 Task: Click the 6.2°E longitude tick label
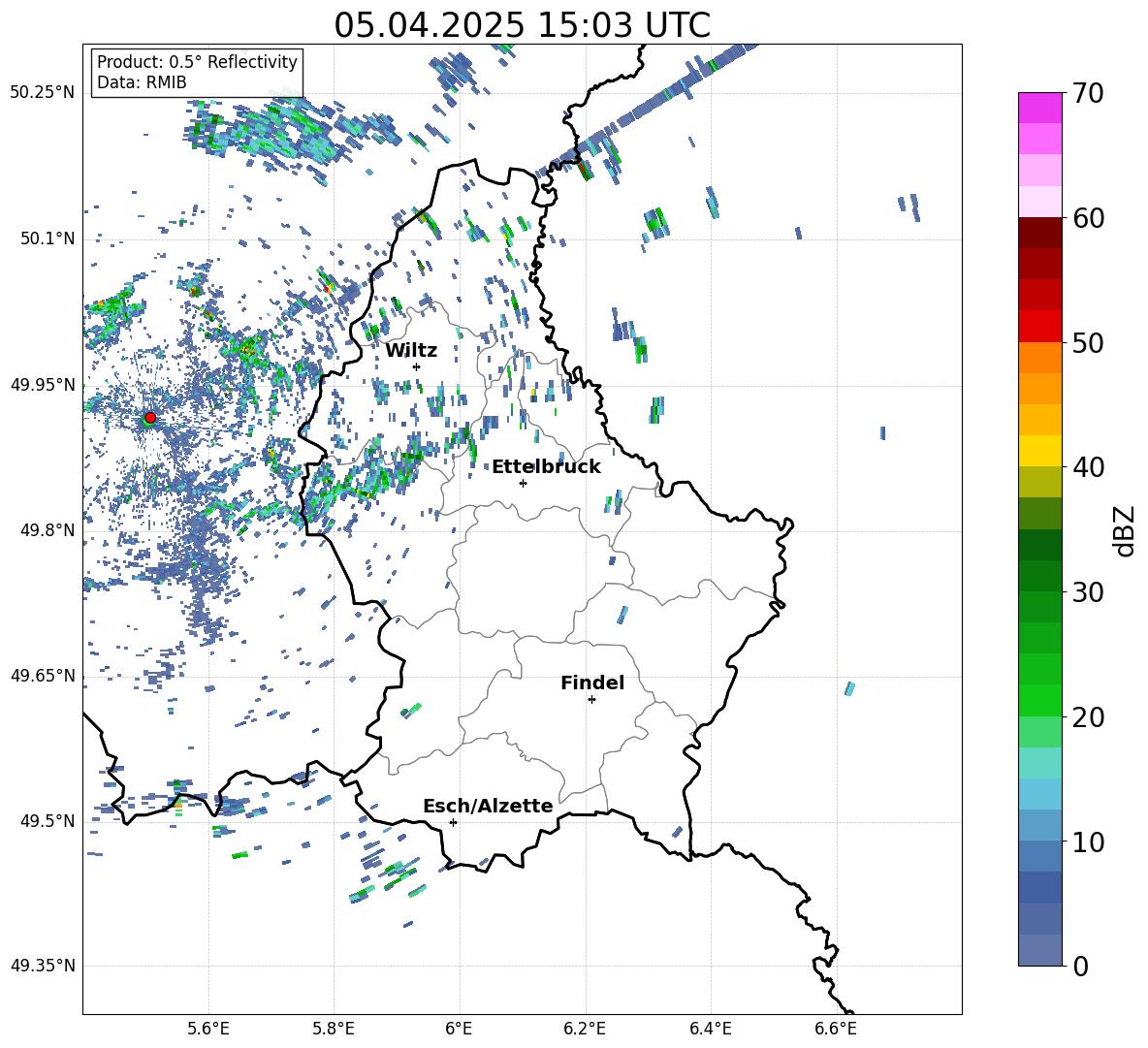click(585, 1029)
